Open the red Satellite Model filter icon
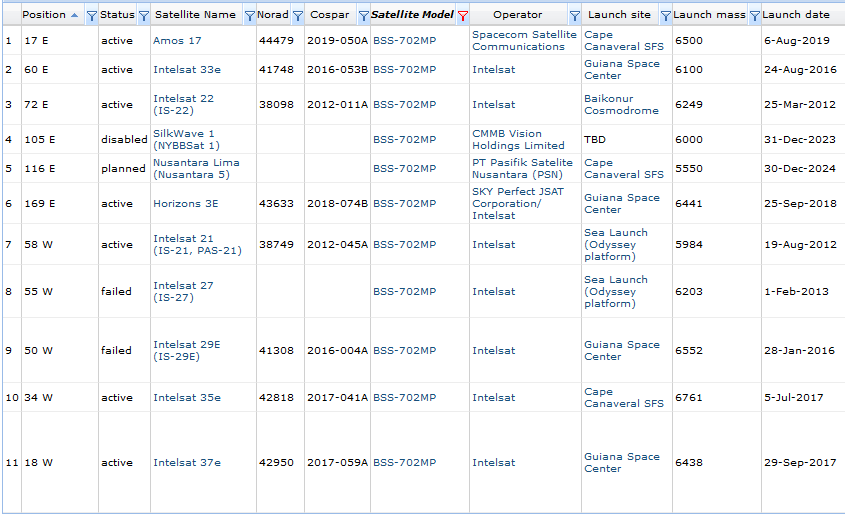This screenshot has height=517, width=845. (x=462, y=16)
